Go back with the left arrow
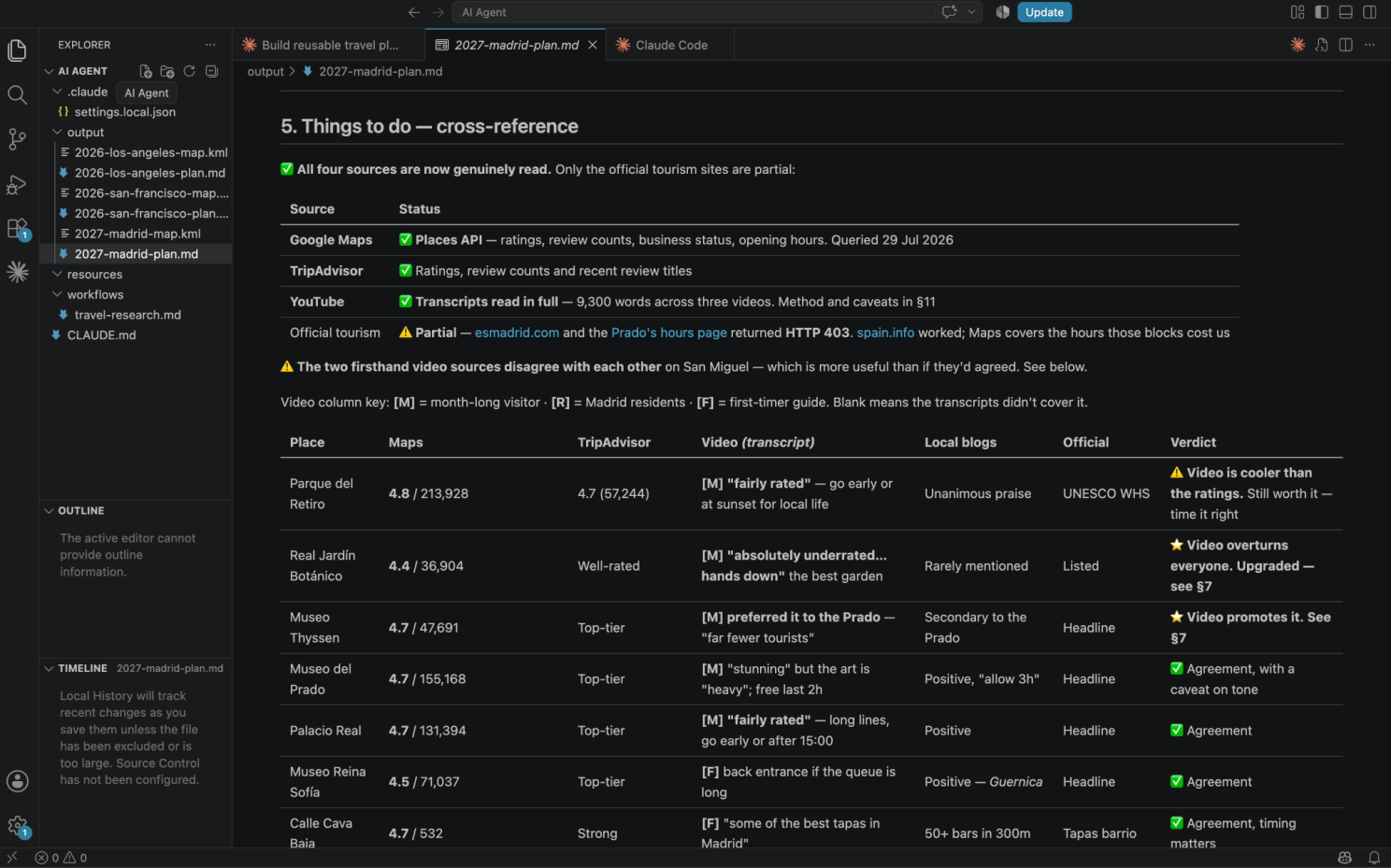 click(x=414, y=12)
